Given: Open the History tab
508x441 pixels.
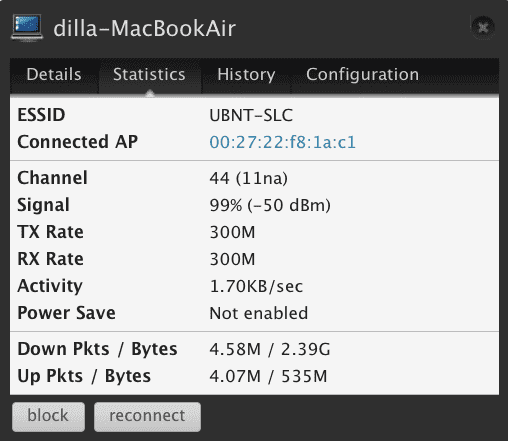Looking at the screenshot, I should (x=246, y=75).
